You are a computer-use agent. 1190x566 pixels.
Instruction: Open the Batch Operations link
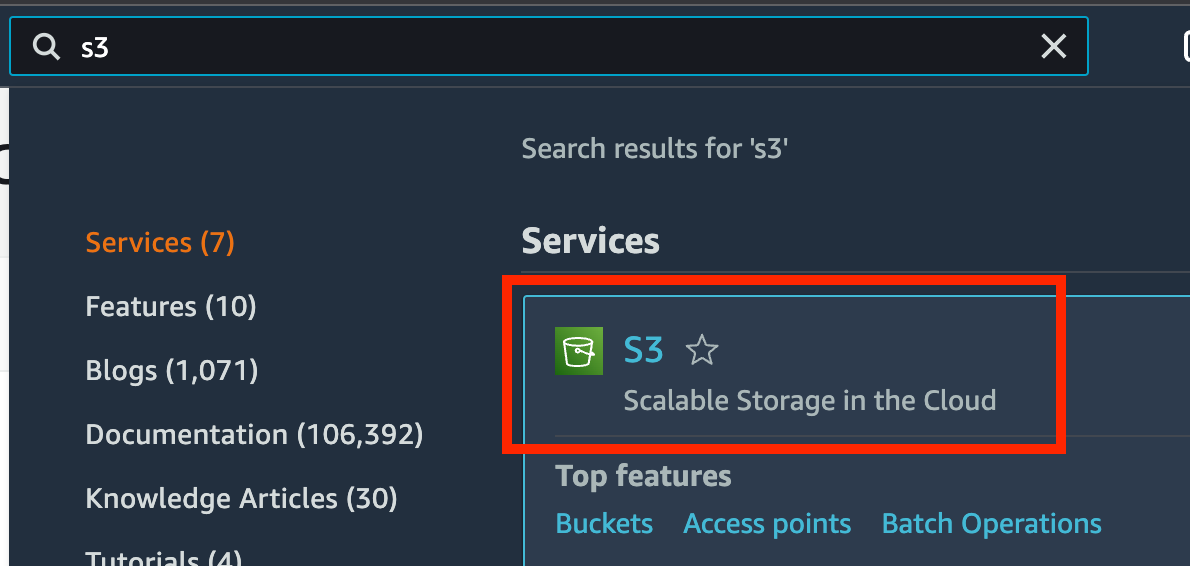(991, 524)
